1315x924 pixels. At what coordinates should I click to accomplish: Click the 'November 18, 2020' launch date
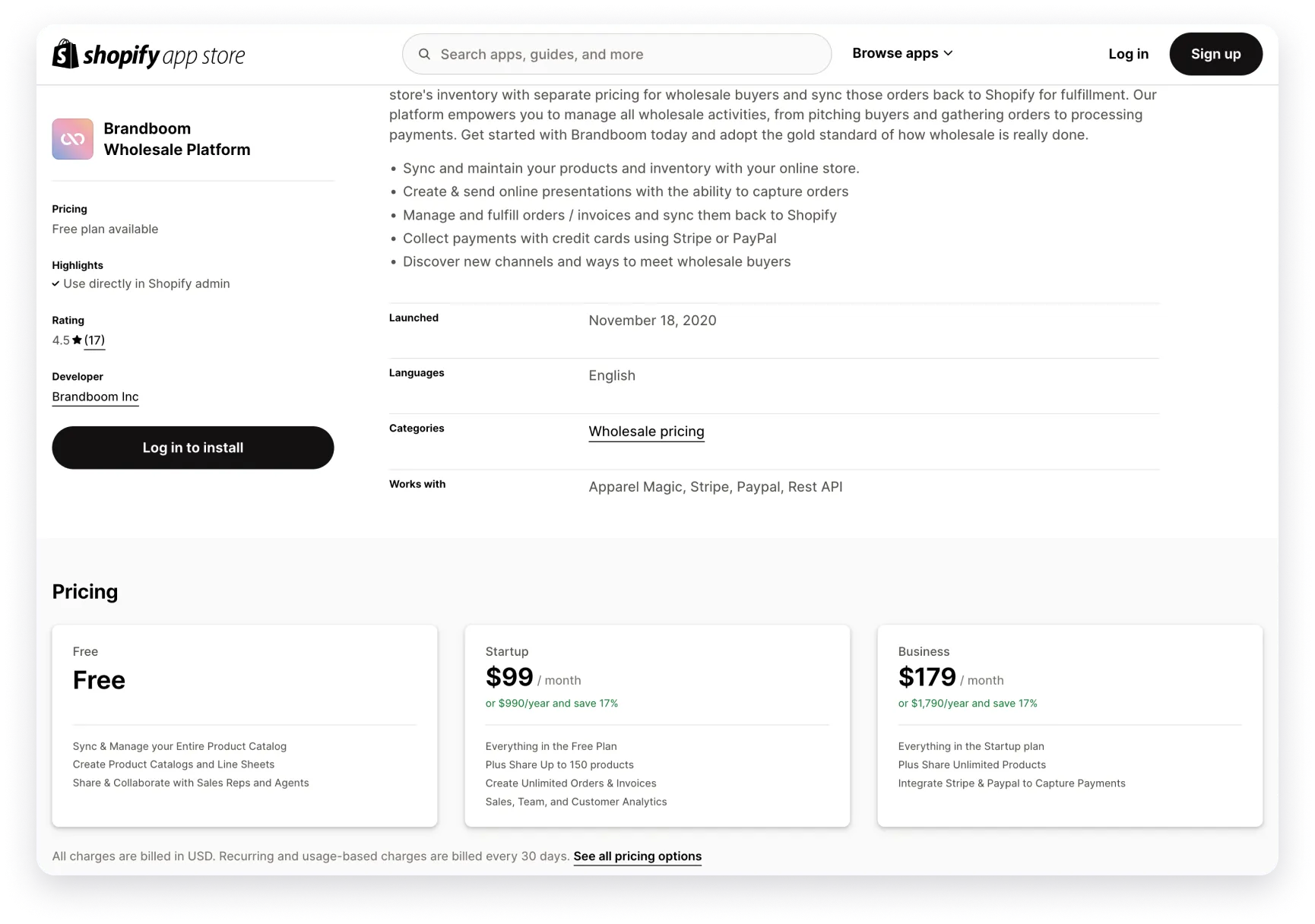(652, 321)
